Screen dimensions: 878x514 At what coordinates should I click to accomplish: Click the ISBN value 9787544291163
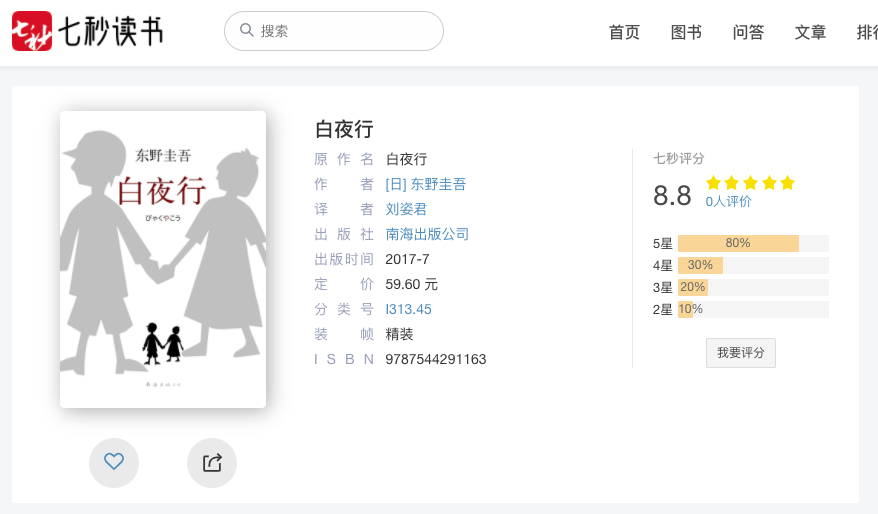coord(436,359)
